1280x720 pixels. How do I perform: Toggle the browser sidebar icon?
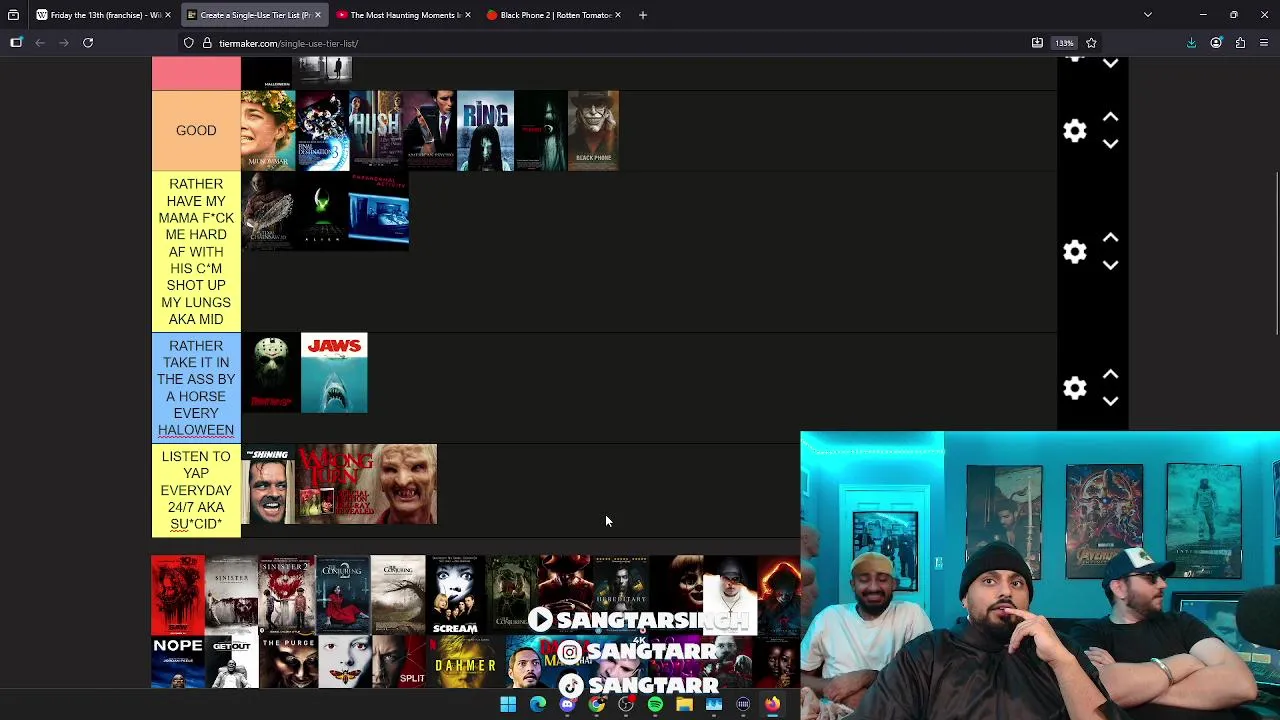tap(16, 43)
